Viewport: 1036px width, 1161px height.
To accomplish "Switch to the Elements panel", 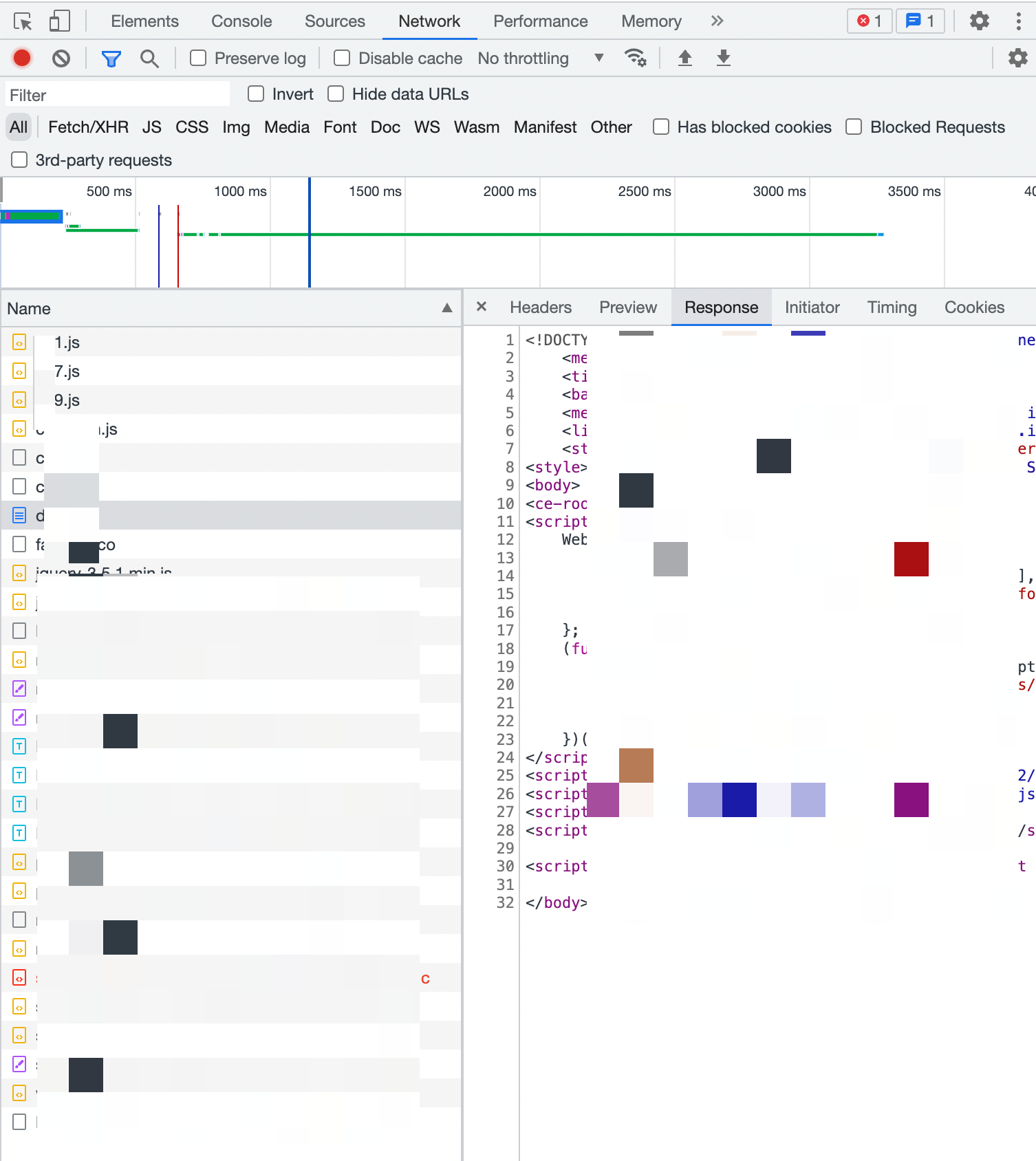I will [145, 21].
